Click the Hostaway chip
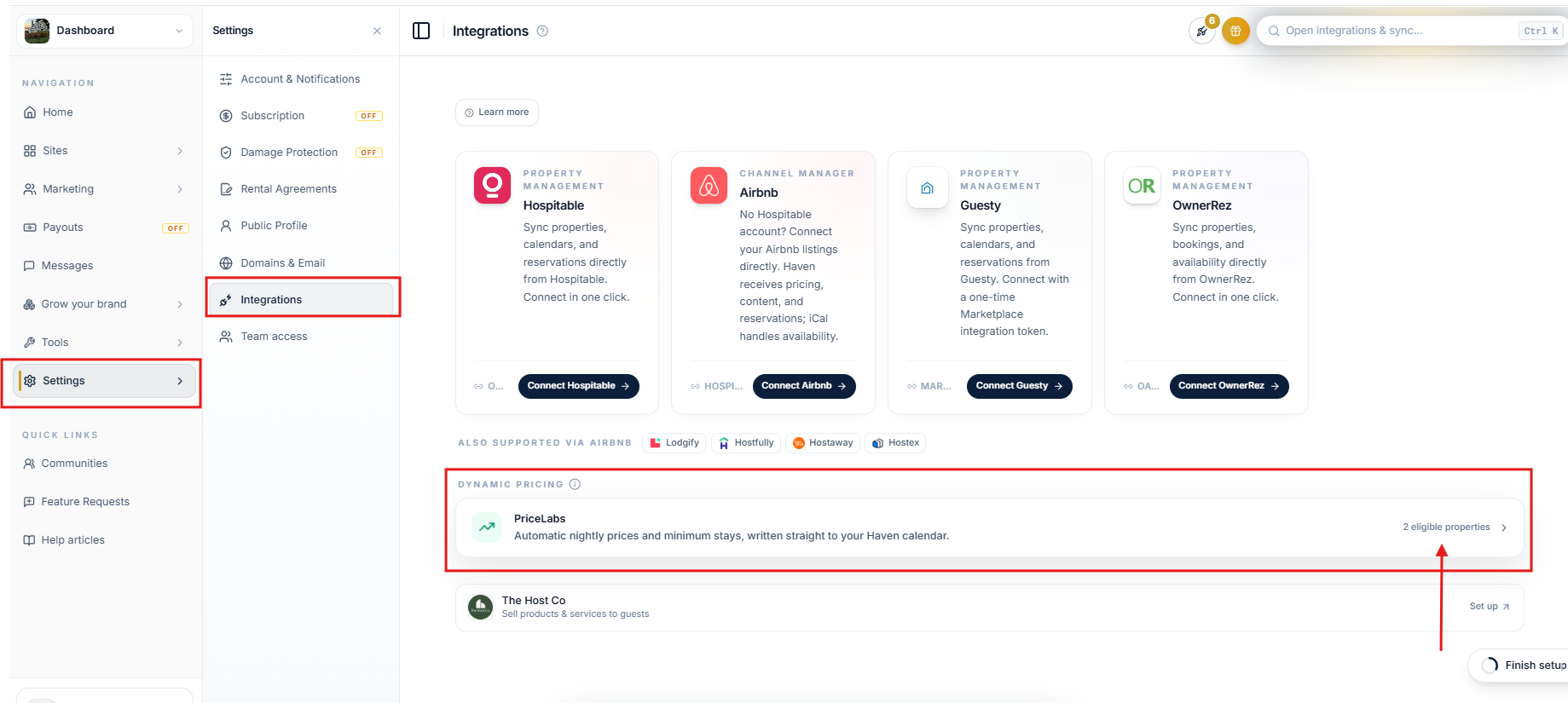The height and width of the screenshot is (703, 1568). (x=823, y=443)
